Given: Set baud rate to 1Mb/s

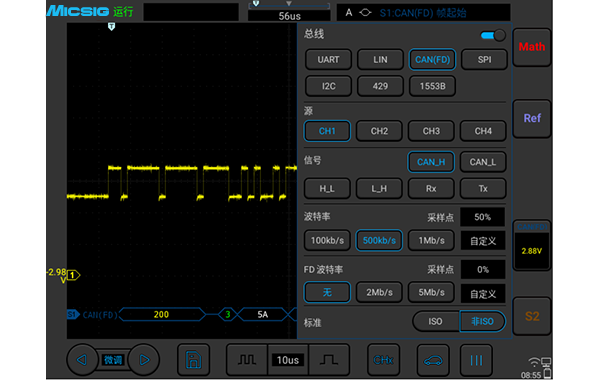Looking at the screenshot, I should click(x=431, y=240).
